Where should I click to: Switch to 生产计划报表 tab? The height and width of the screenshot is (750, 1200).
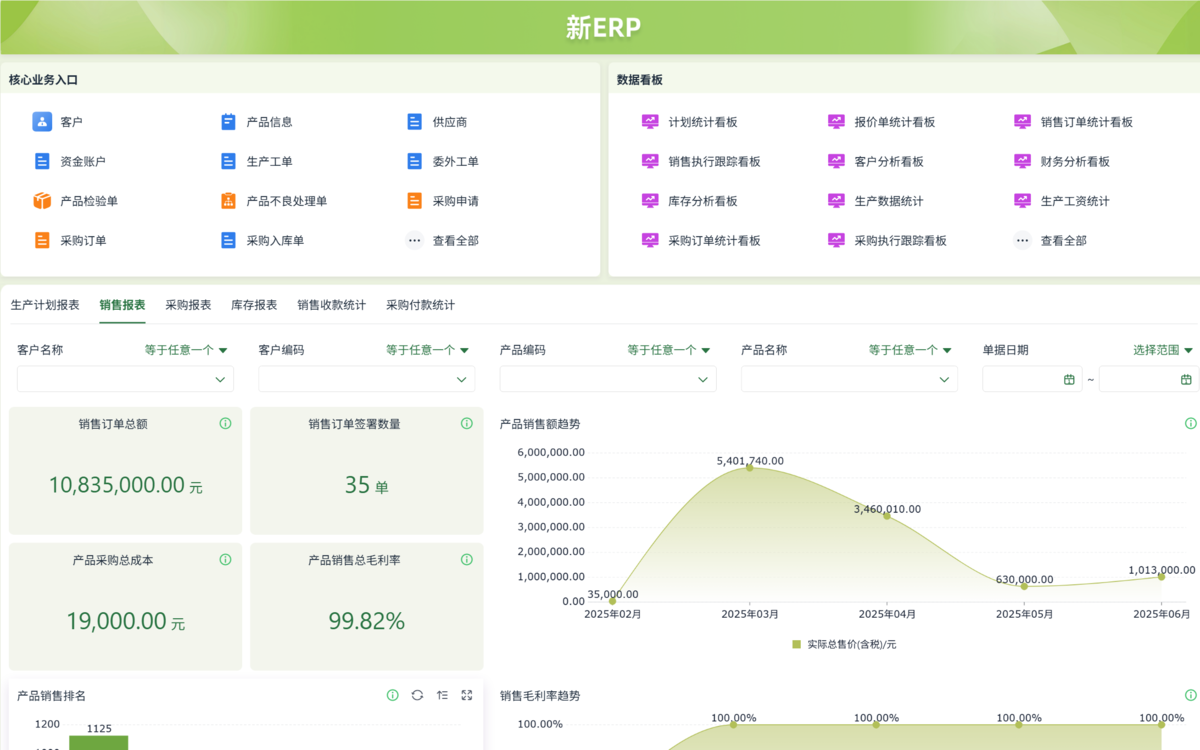pyautogui.click(x=45, y=305)
